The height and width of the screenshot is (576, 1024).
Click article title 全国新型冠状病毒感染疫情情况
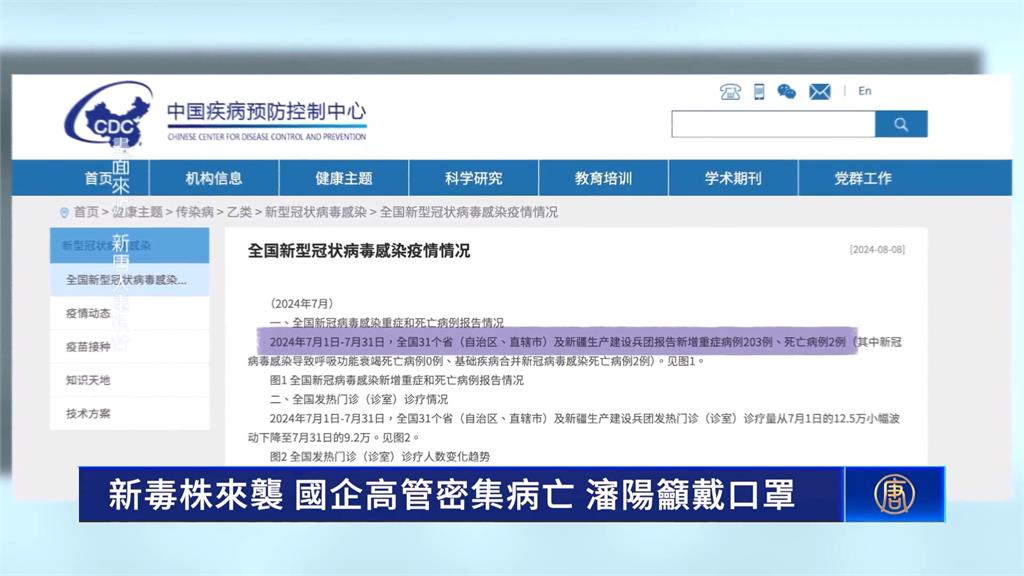coord(359,251)
